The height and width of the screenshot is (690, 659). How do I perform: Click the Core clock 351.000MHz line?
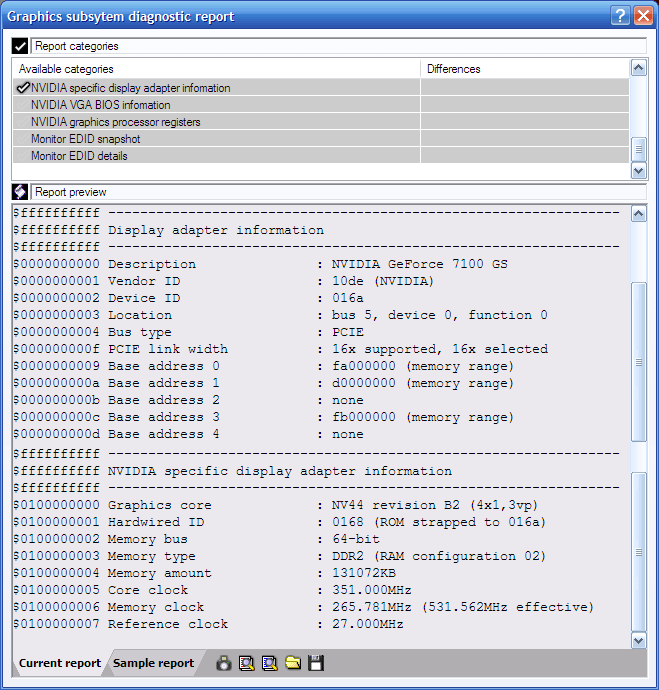212,590
